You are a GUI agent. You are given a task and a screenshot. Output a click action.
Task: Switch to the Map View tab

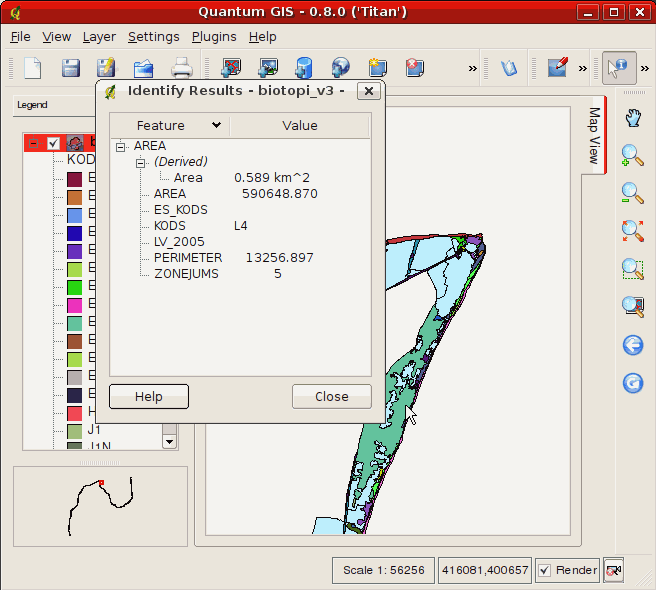(594, 135)
